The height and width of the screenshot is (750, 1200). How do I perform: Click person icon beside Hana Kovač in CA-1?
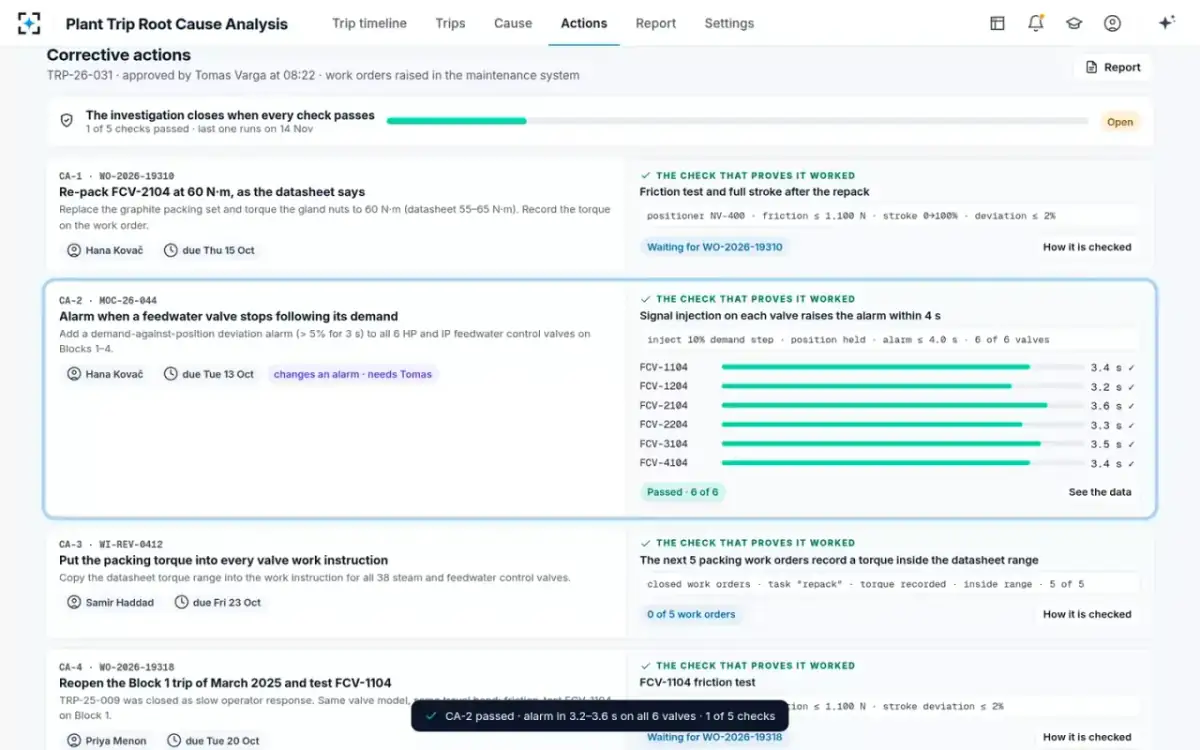(x=74, y=250)
